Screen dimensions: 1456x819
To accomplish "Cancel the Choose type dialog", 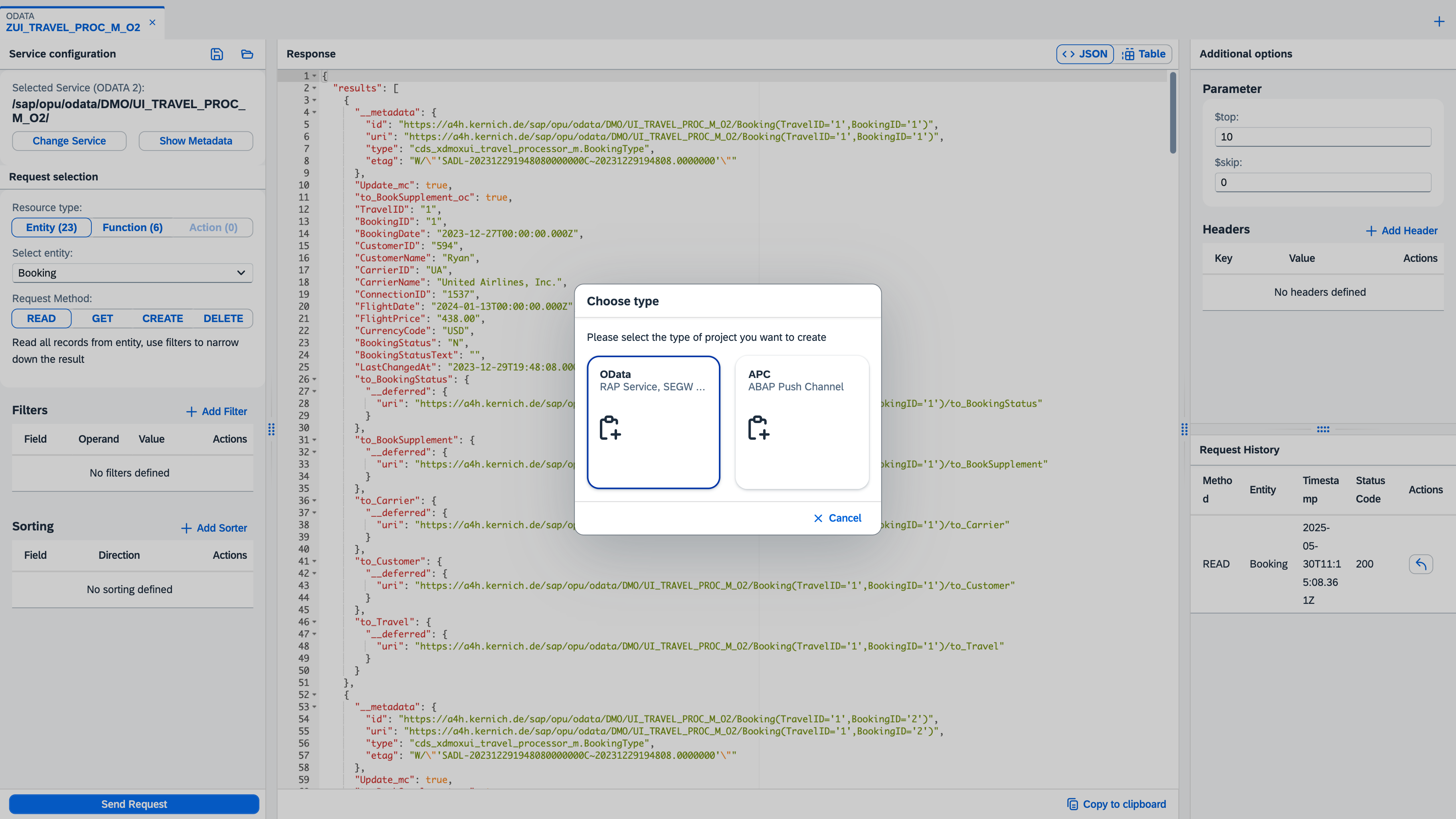I will (x=837, y=518).
